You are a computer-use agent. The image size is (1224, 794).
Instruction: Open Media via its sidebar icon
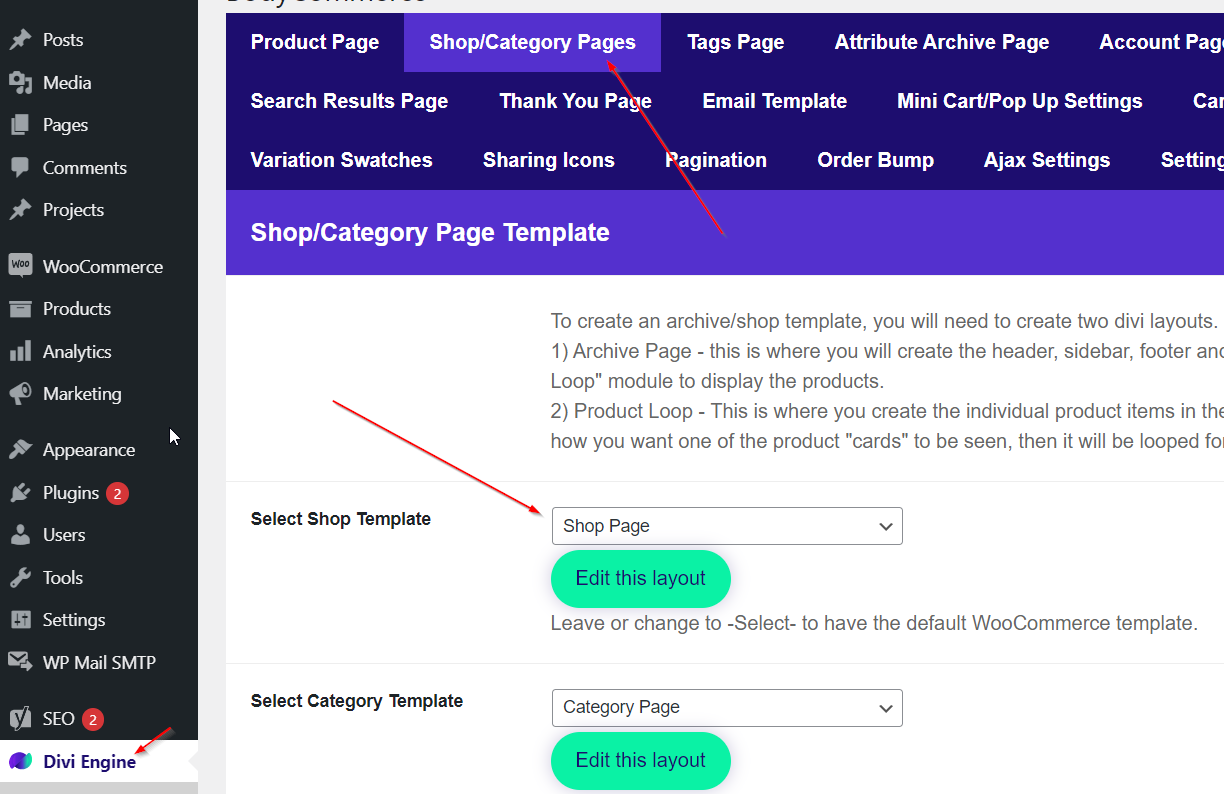tap(20, 83)
